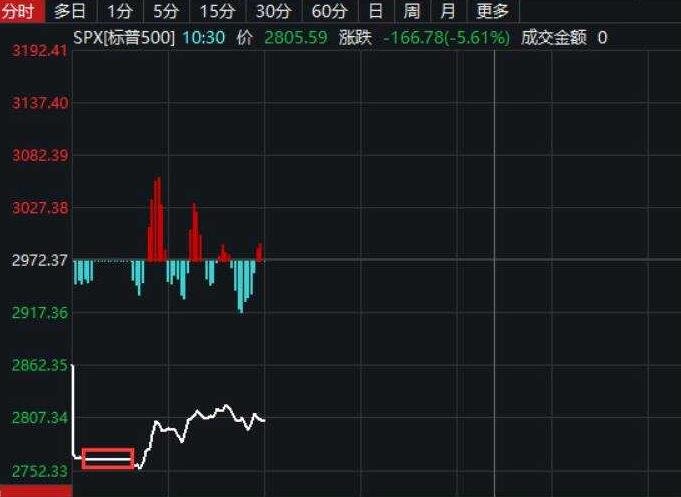Show the weekly 周 chart tab

(411, 12)
